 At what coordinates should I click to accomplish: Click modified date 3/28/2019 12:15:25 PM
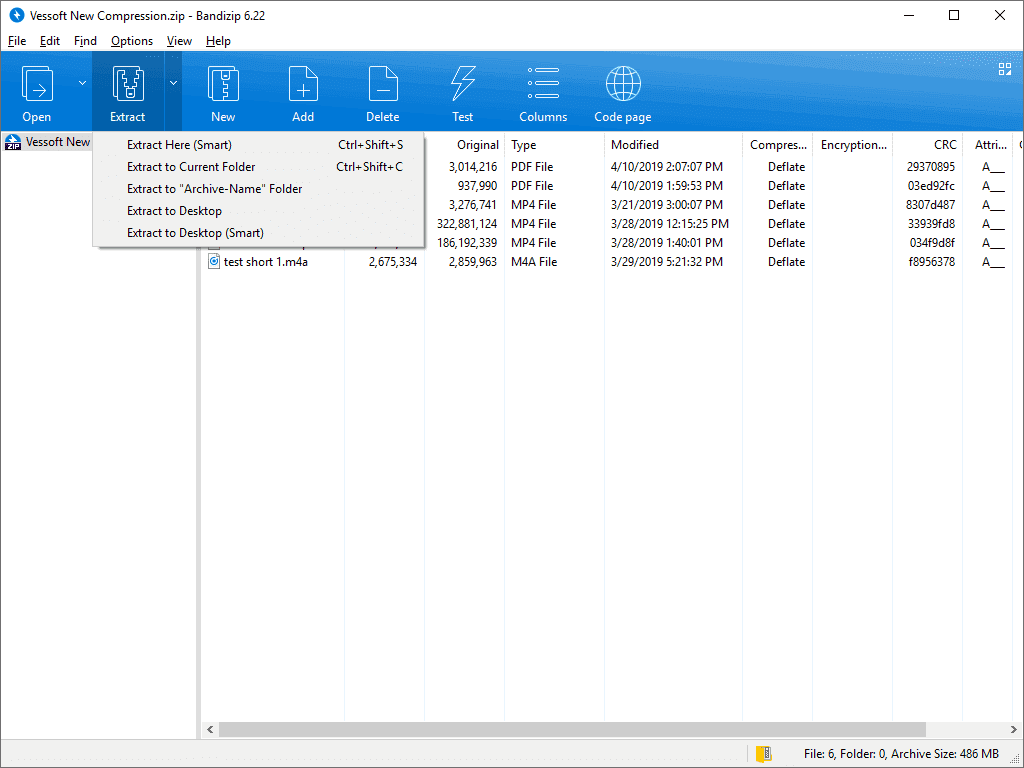(x=670, y=224)
